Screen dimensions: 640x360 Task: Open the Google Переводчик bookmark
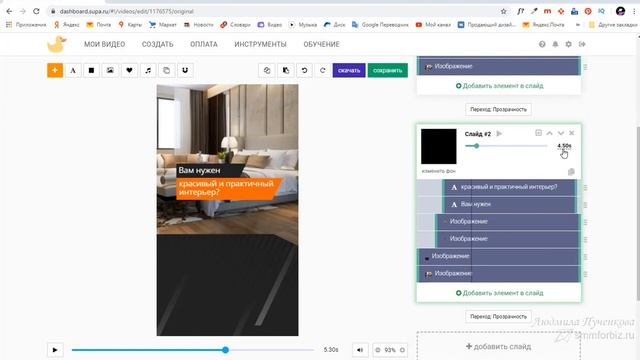point(380,24)
